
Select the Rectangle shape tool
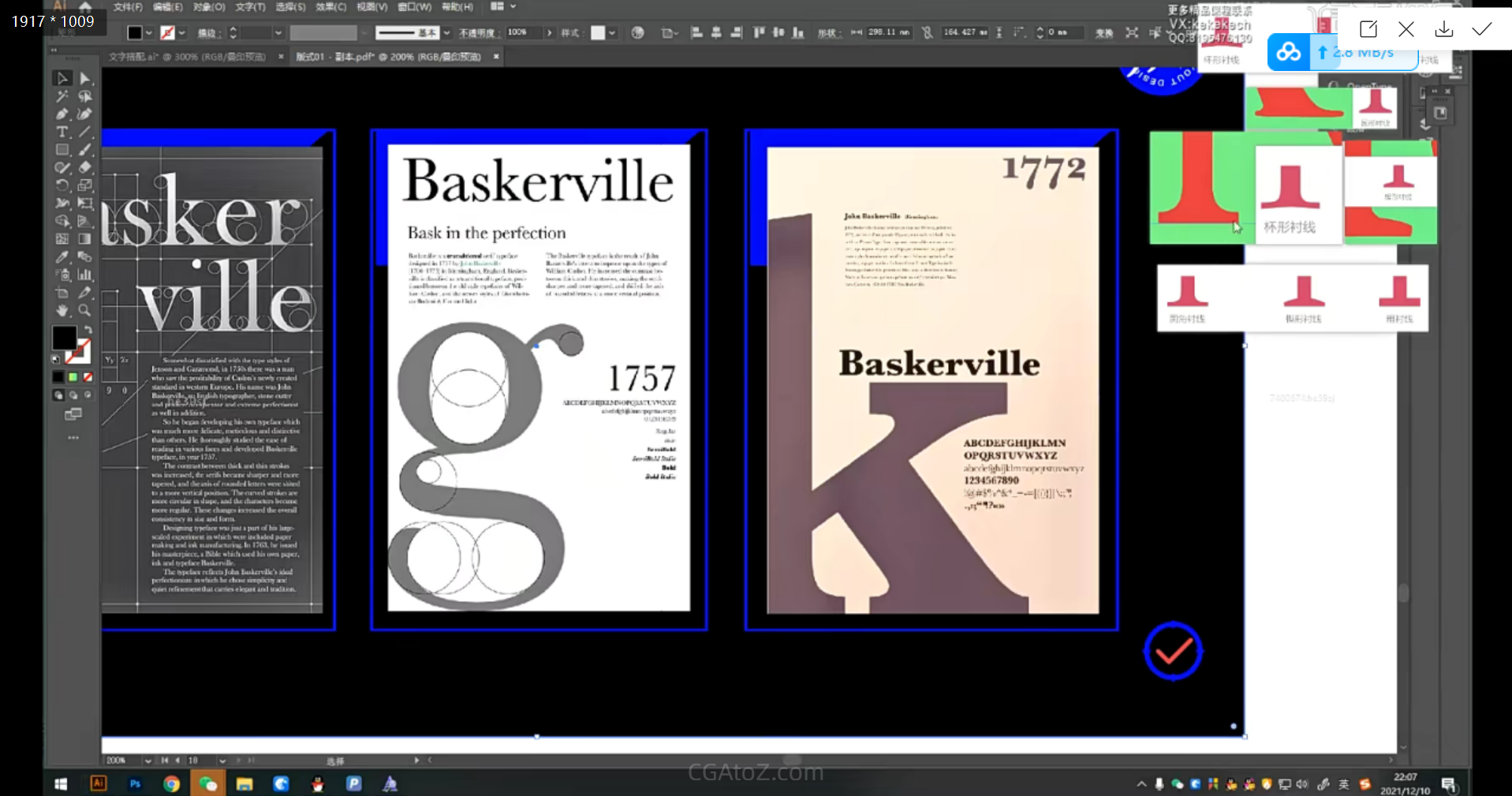(x=62, y=150)
